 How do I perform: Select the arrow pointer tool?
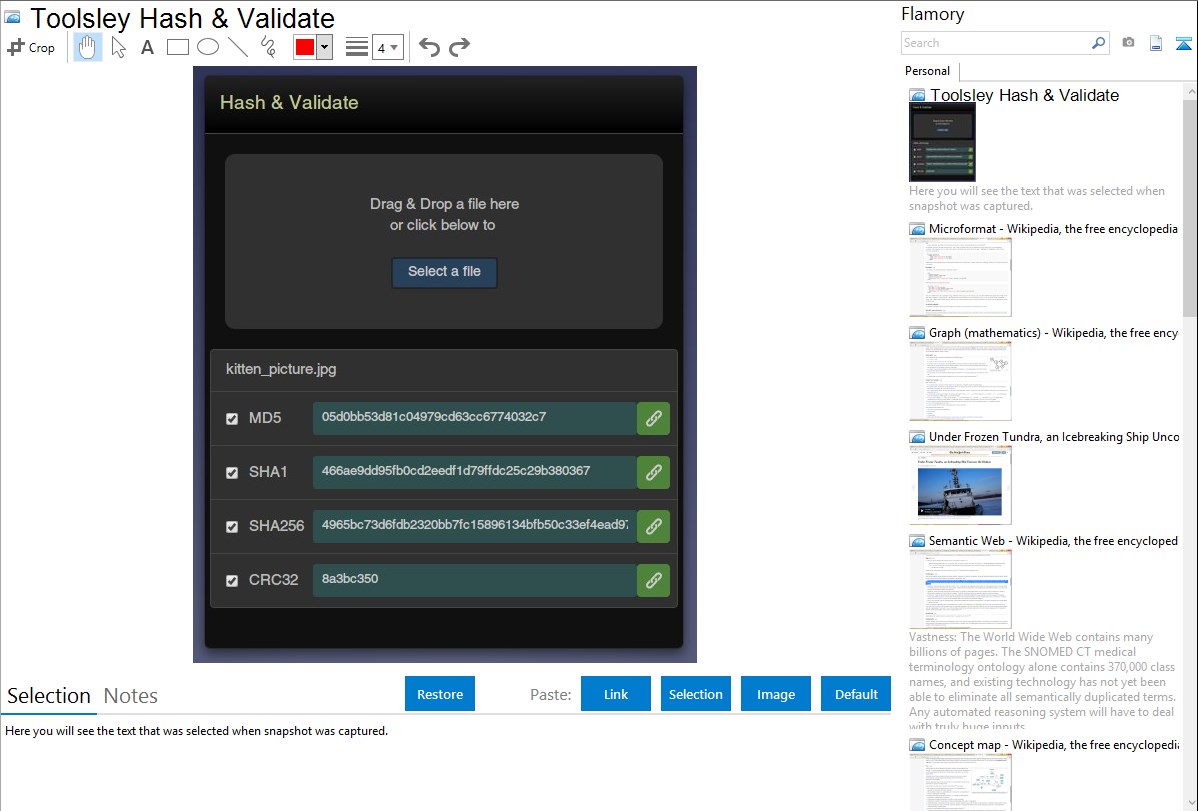pyautogui.click(x=118, y=47)
